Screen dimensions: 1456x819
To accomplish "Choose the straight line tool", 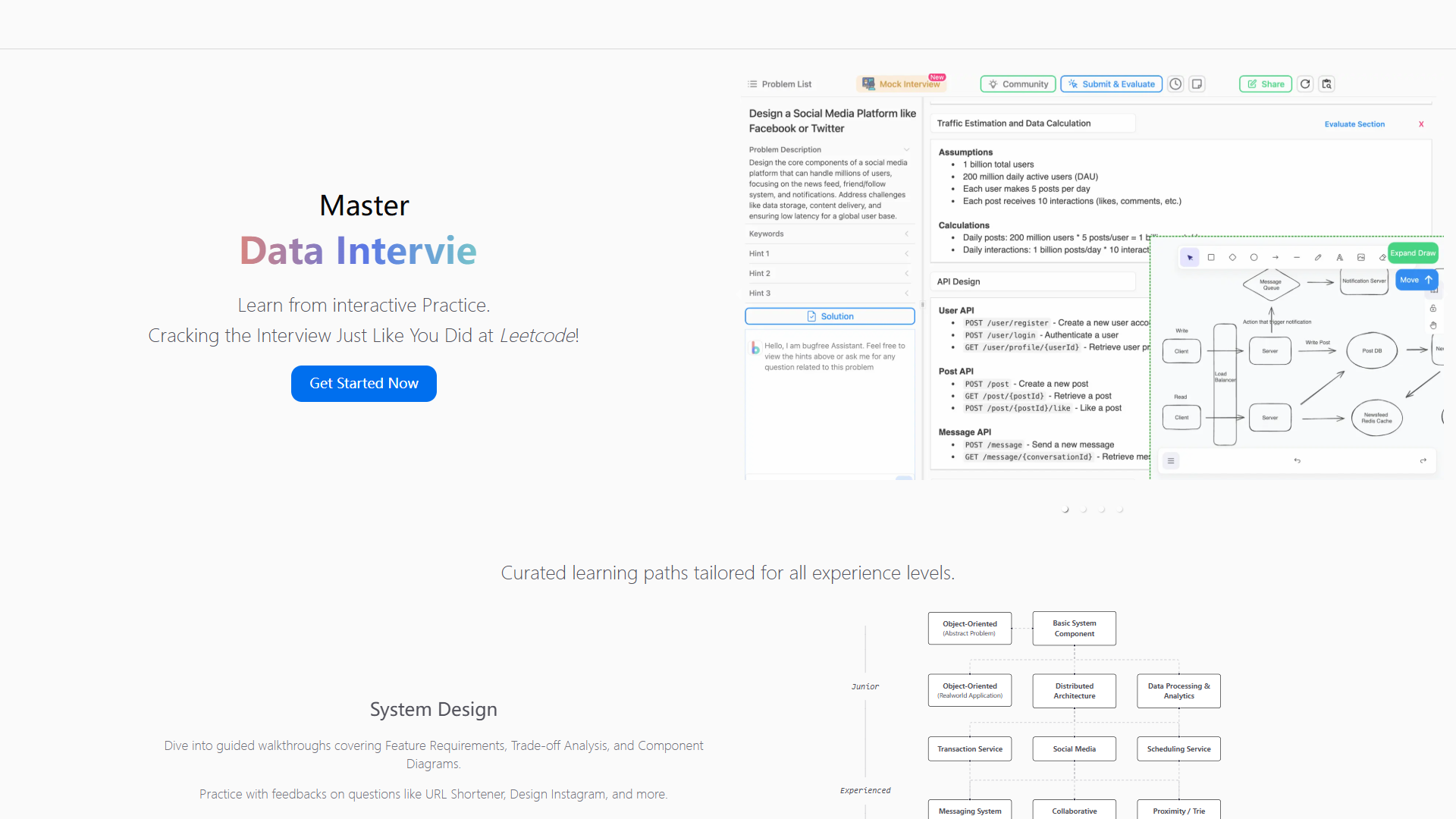I will click(x=1297, y=258).
